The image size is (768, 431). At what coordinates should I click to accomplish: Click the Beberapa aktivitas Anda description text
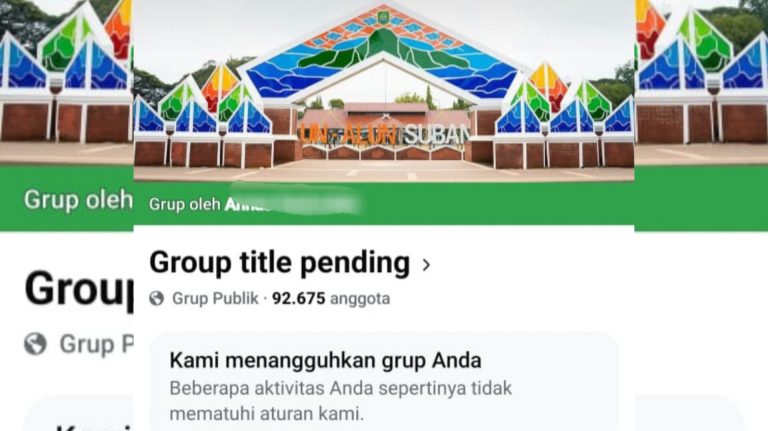point(340,401)
